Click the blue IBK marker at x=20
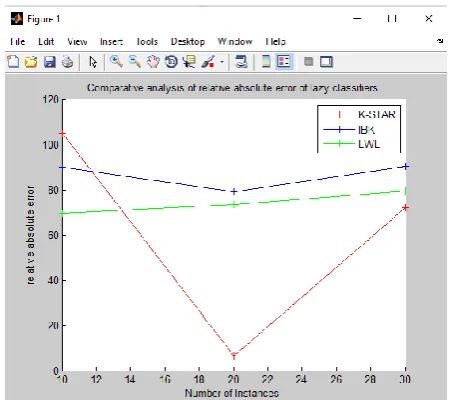The width and height of the screenshot is (449, 400). click(x=234, y=191)
